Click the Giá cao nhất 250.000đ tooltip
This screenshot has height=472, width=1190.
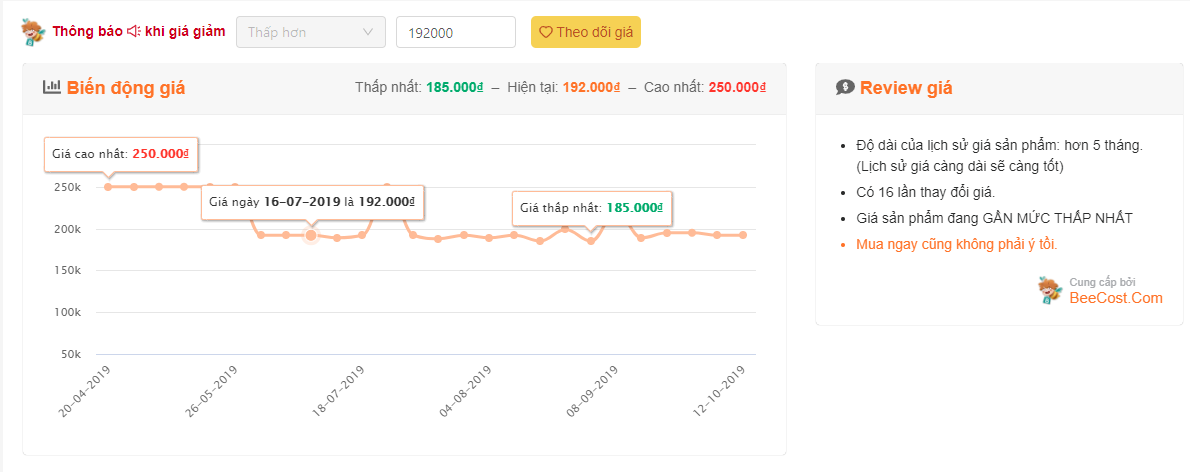point(121,155)
